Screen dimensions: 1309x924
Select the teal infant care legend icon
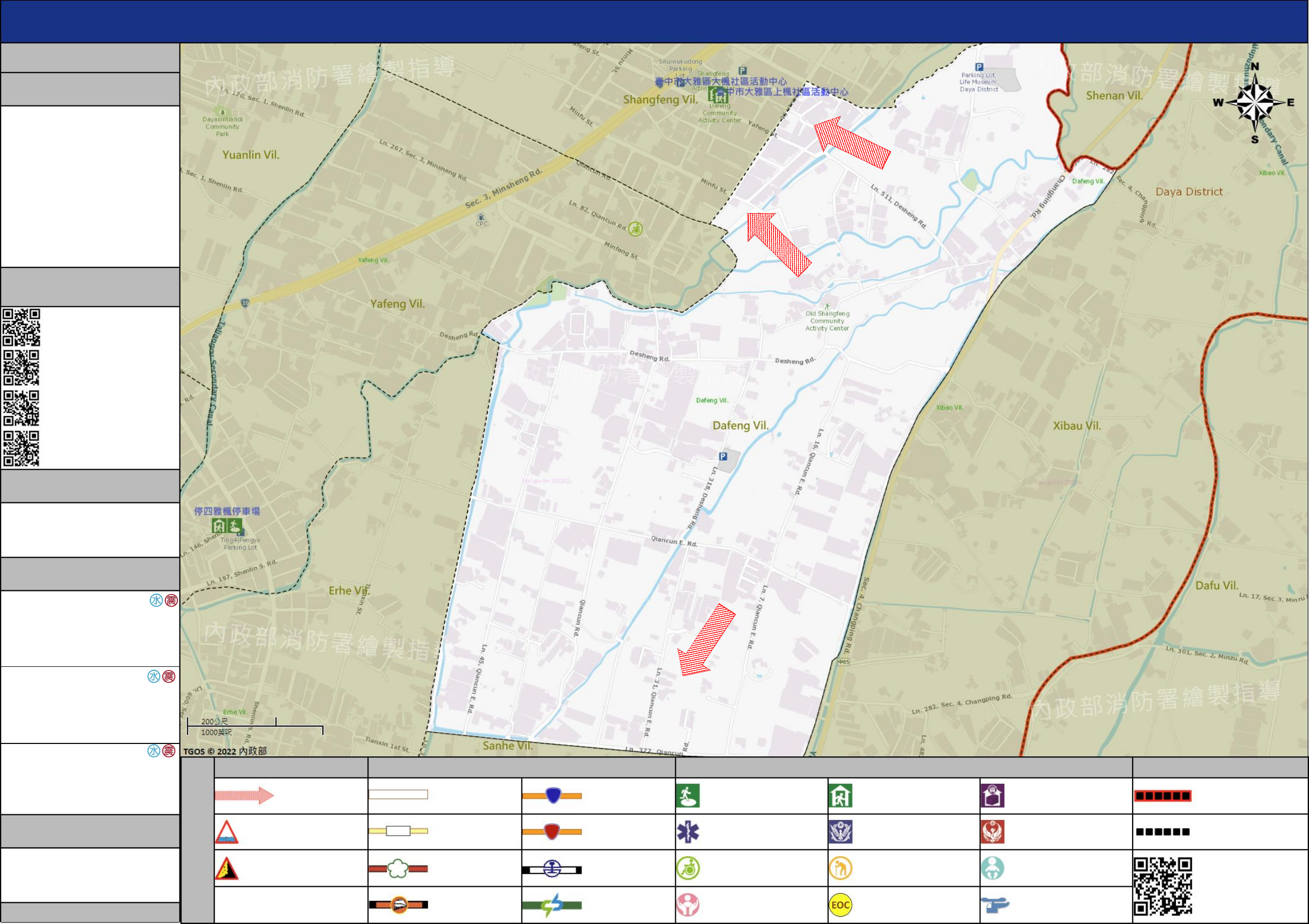992,869
